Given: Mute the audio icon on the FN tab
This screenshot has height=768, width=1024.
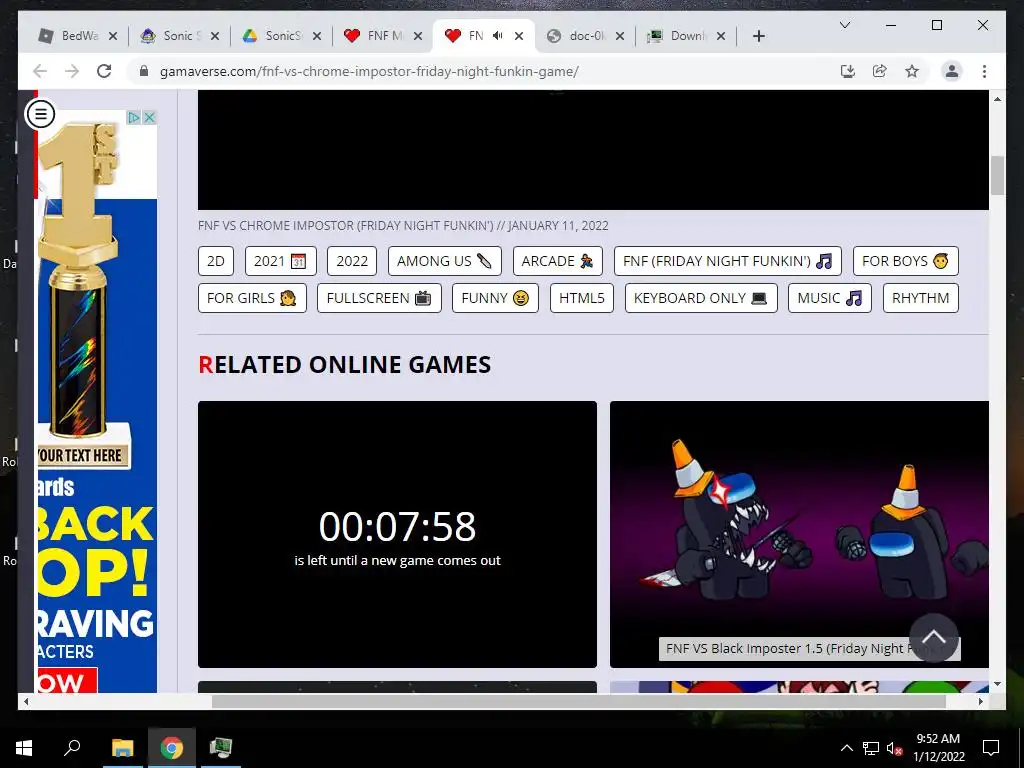Looking at the screenshot, I should 498,36.
